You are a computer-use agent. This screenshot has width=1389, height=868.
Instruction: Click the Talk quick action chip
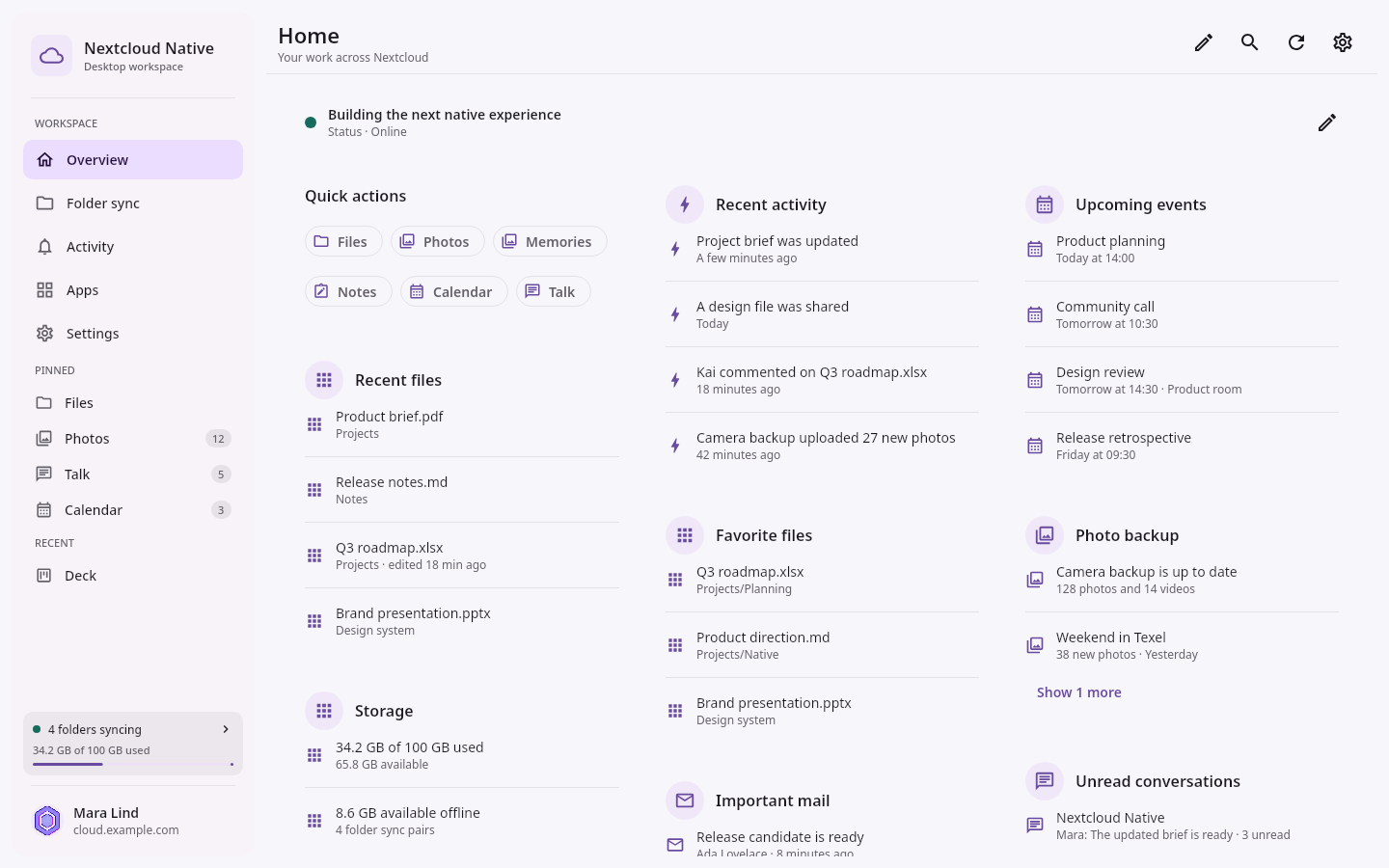[554, 291]
